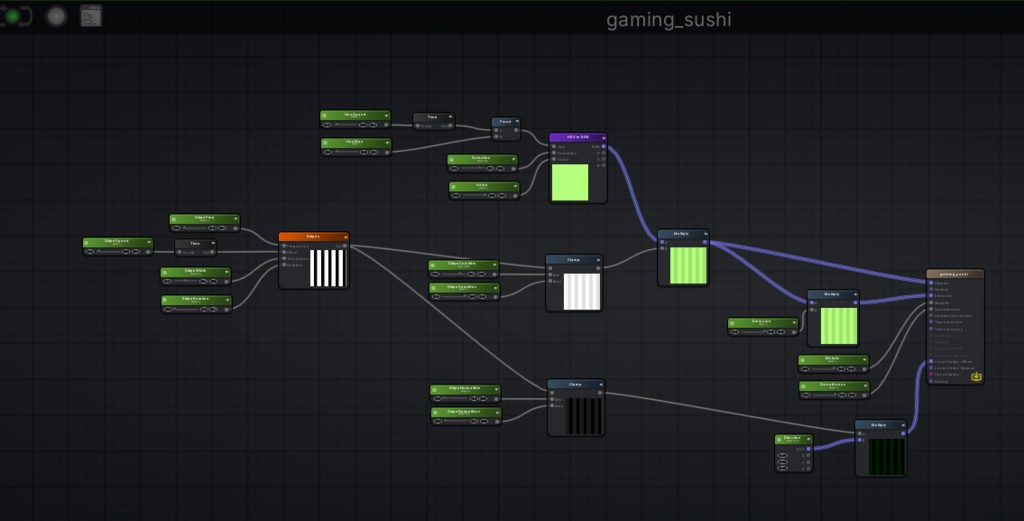Image resolution: width=1024 pixels, height=521 pixels.
Task: Open dropdown on Time node after StripeSpeed
Action: pos(212,244)
